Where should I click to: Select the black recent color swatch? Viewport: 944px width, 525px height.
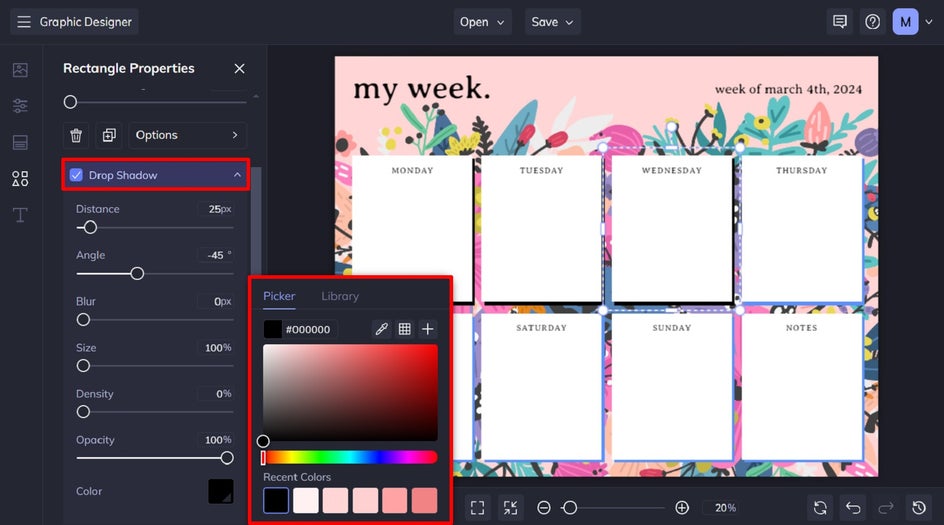[x=276, y=500]
